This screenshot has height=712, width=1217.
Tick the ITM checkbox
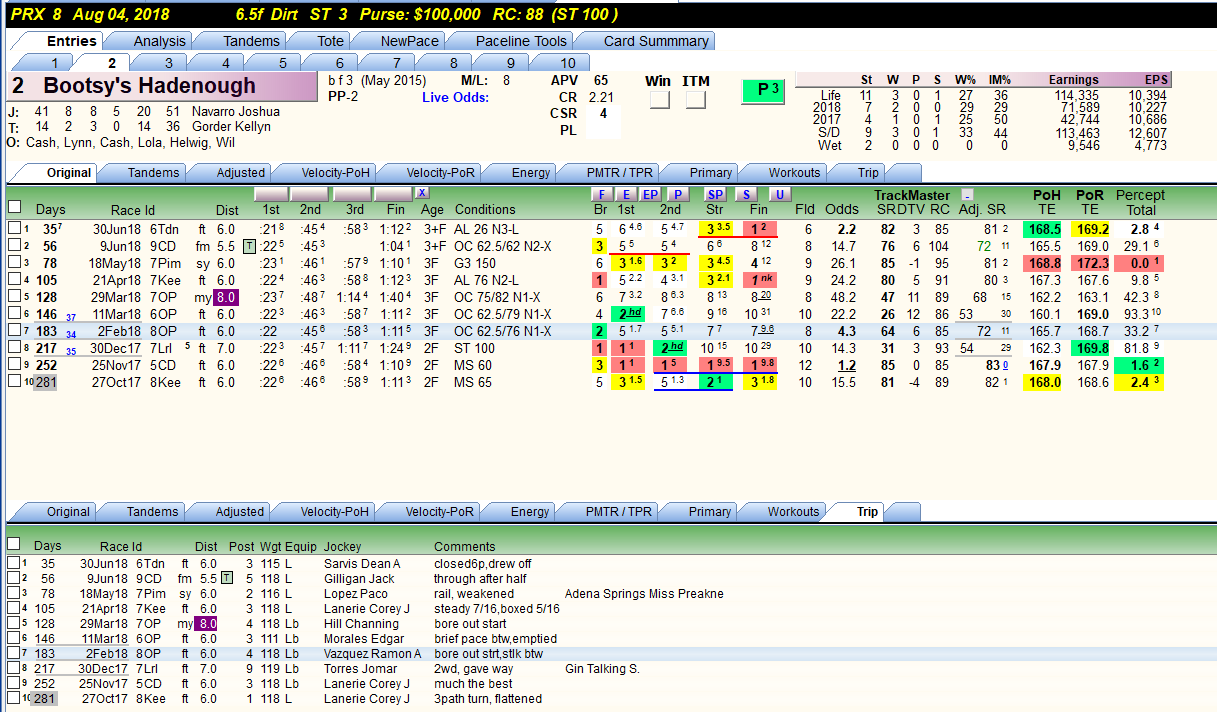(696, 100)
